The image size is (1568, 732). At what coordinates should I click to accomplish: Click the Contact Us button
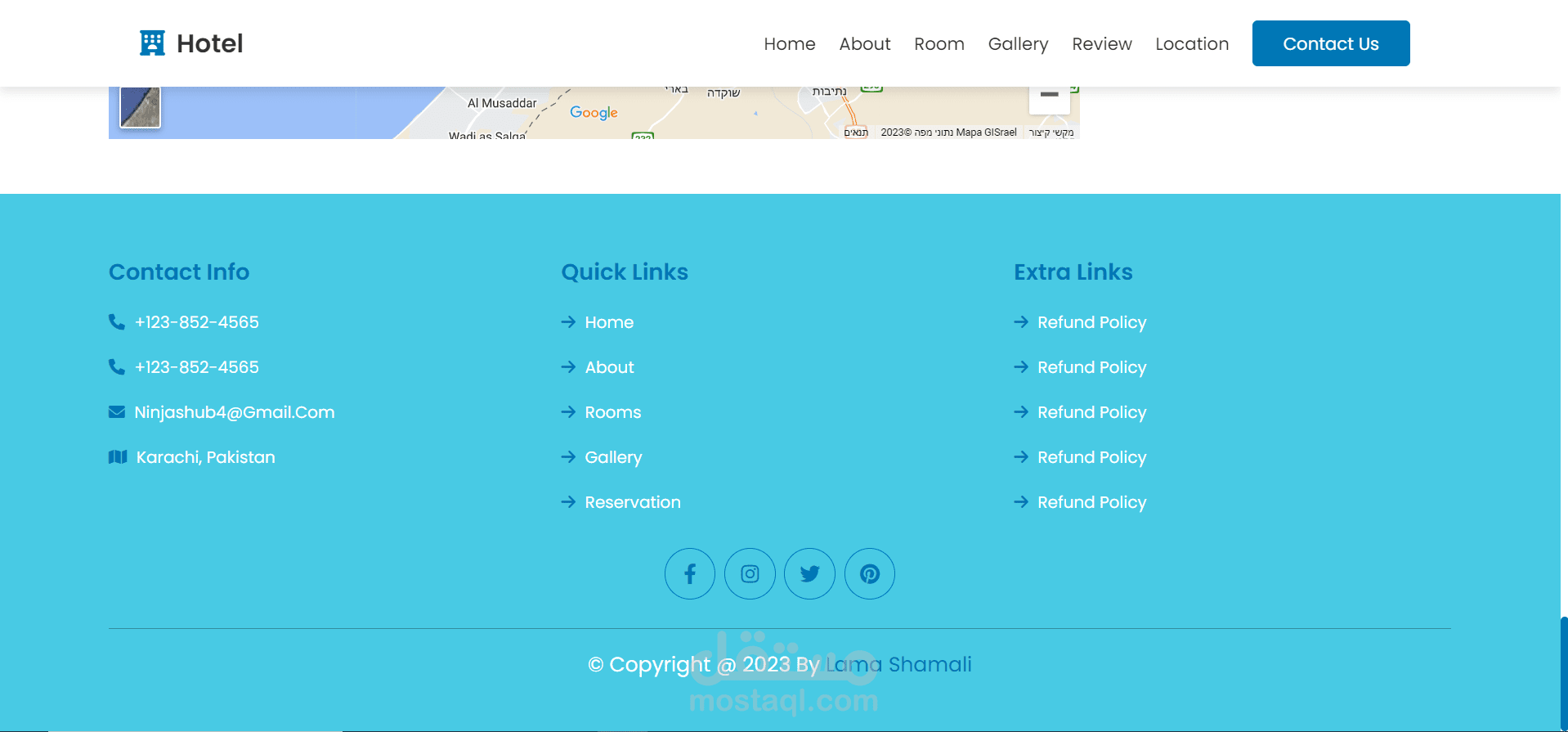[1331, 43]
